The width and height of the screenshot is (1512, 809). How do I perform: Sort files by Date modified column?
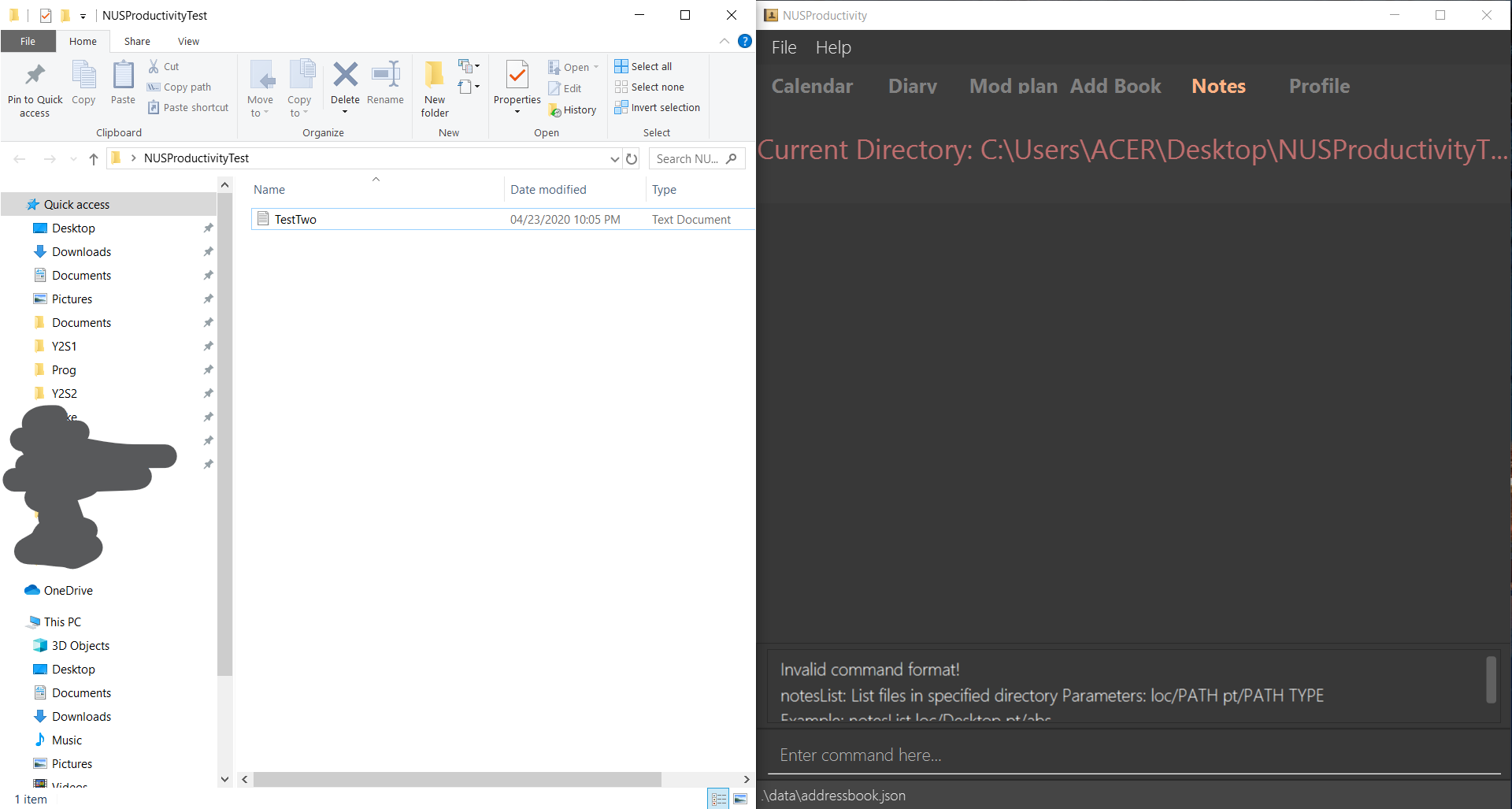pos(548,190)
